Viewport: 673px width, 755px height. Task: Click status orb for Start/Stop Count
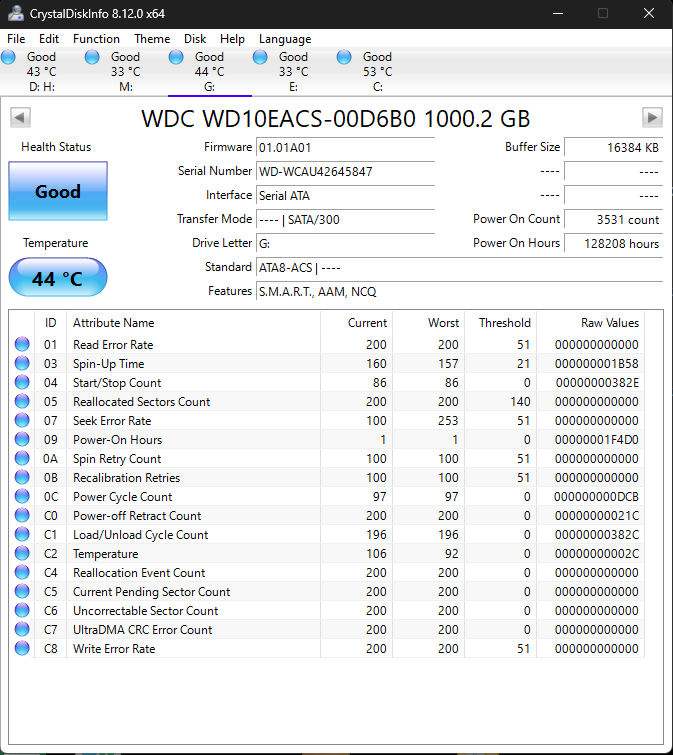[22, 382]
